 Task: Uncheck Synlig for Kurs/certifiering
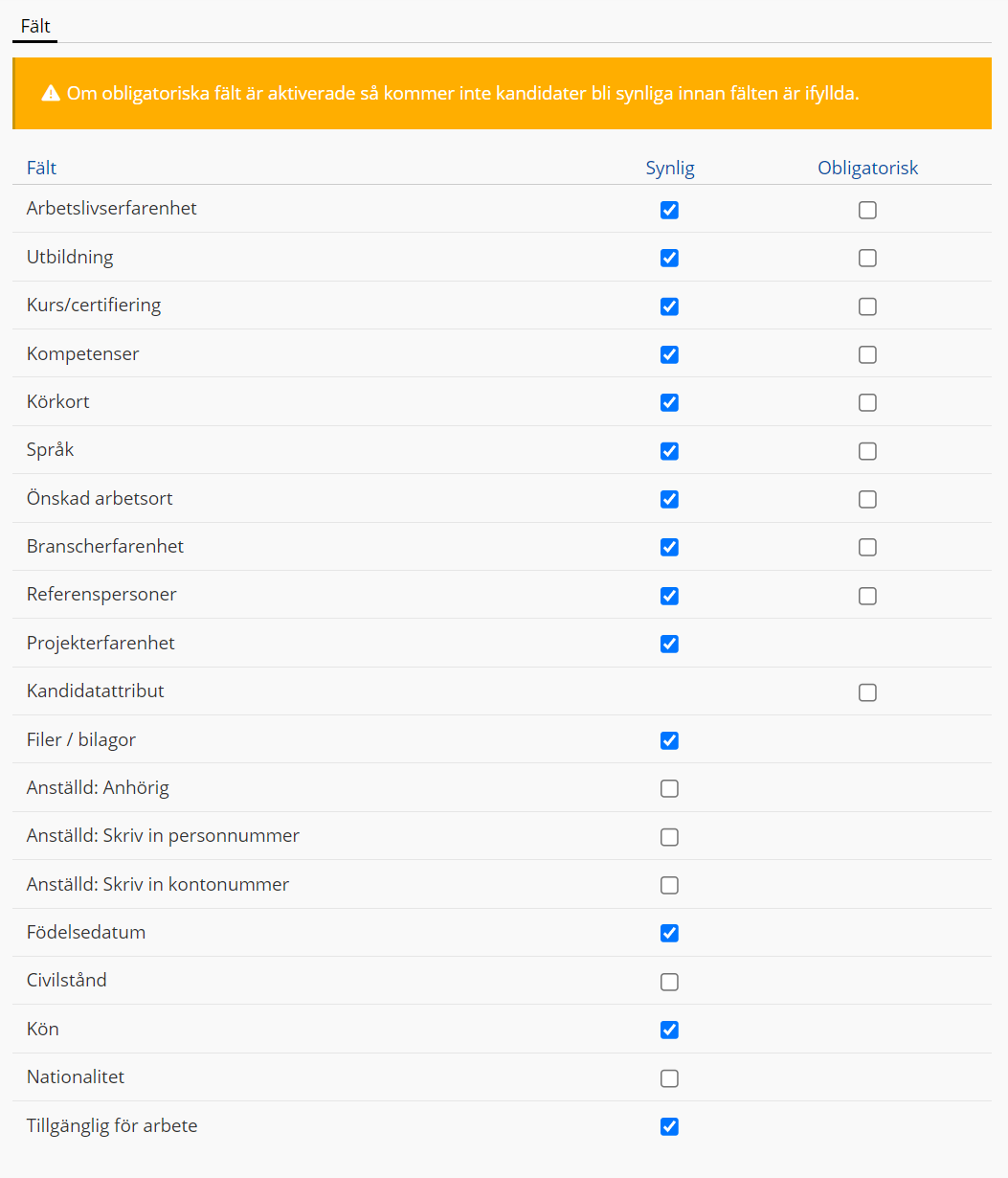pos(669,306)
